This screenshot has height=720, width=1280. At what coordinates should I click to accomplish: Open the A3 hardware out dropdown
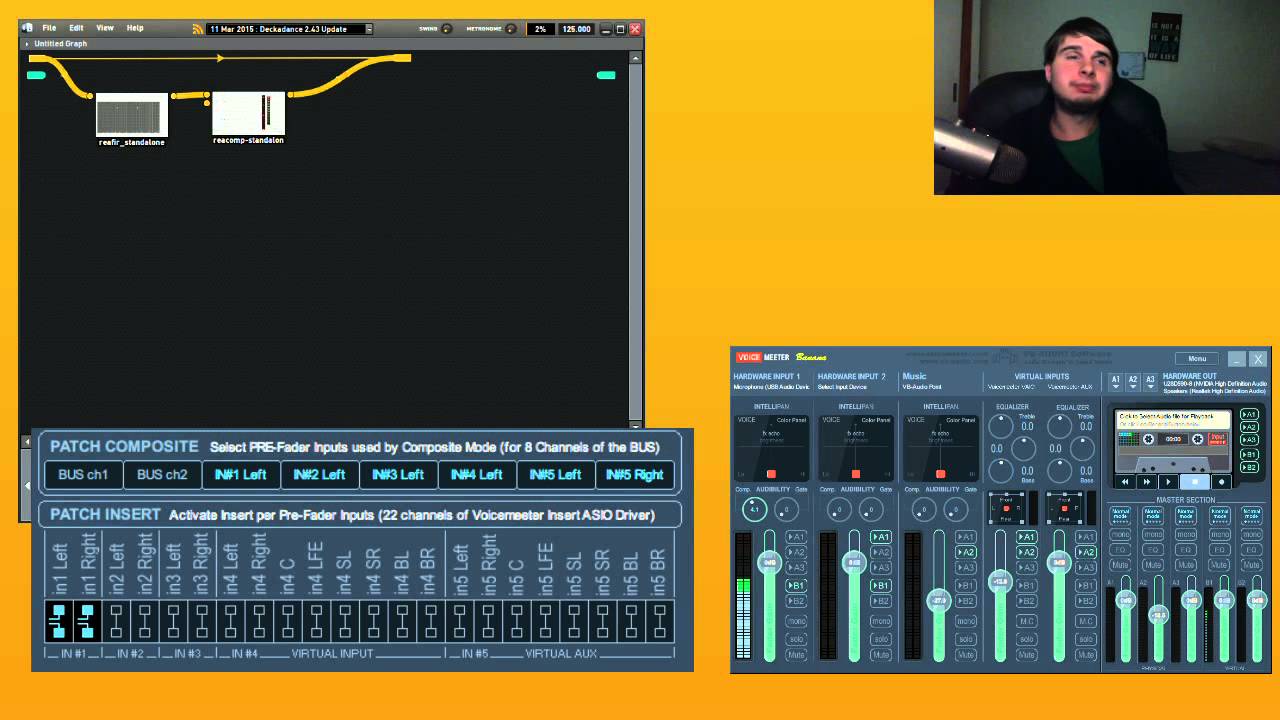[x=1150, y=381]
